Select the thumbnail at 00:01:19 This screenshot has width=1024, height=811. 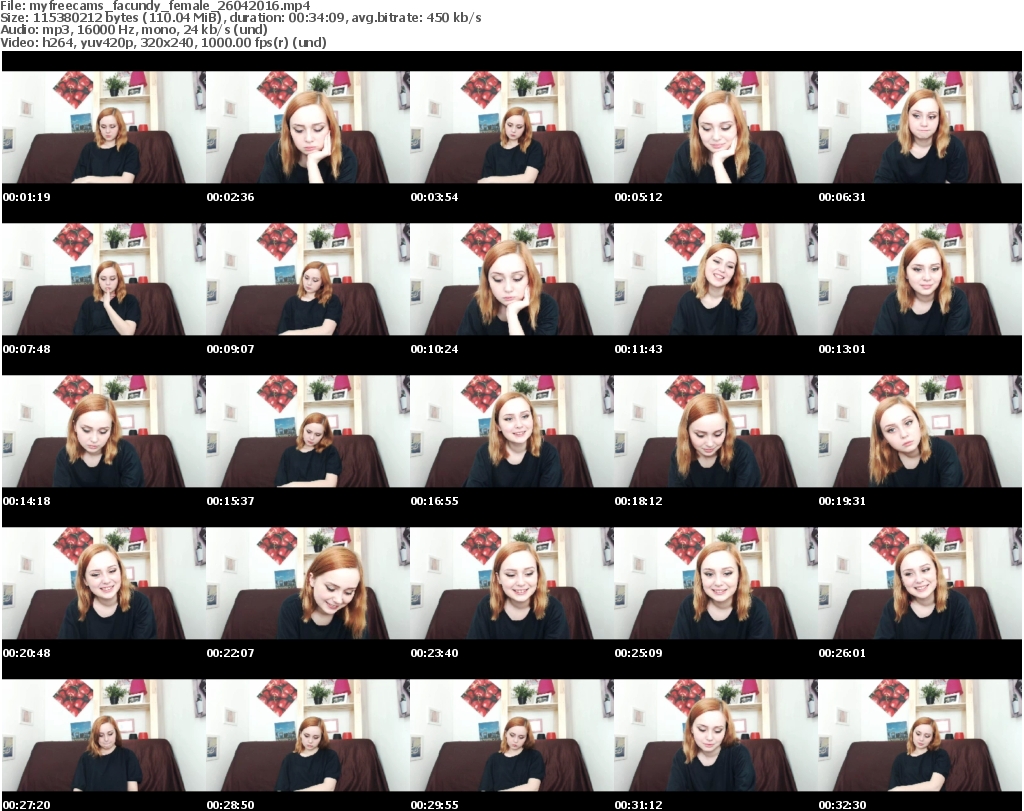[x=104, y=127]
